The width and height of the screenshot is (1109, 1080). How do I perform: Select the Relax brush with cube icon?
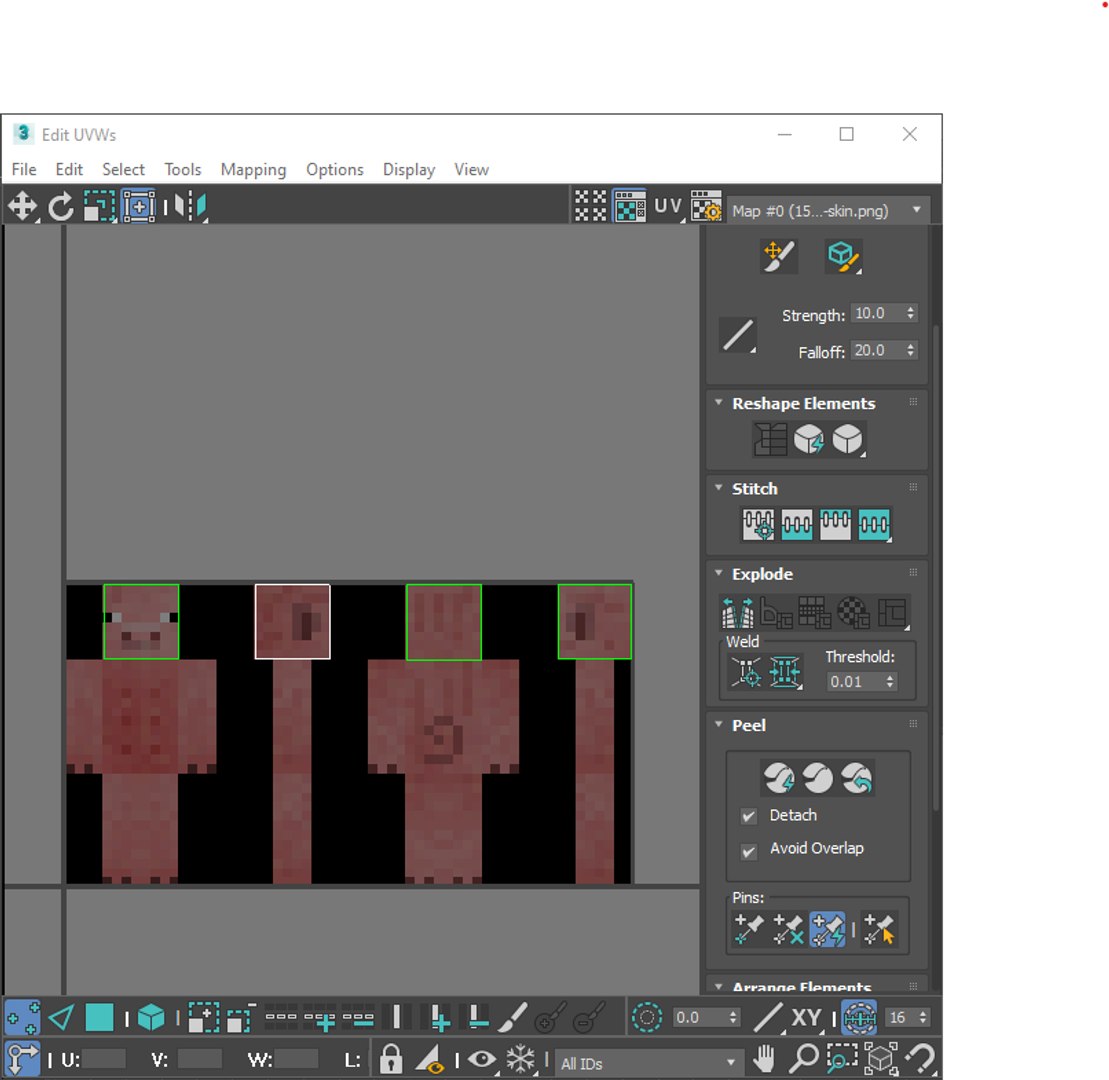843,255
